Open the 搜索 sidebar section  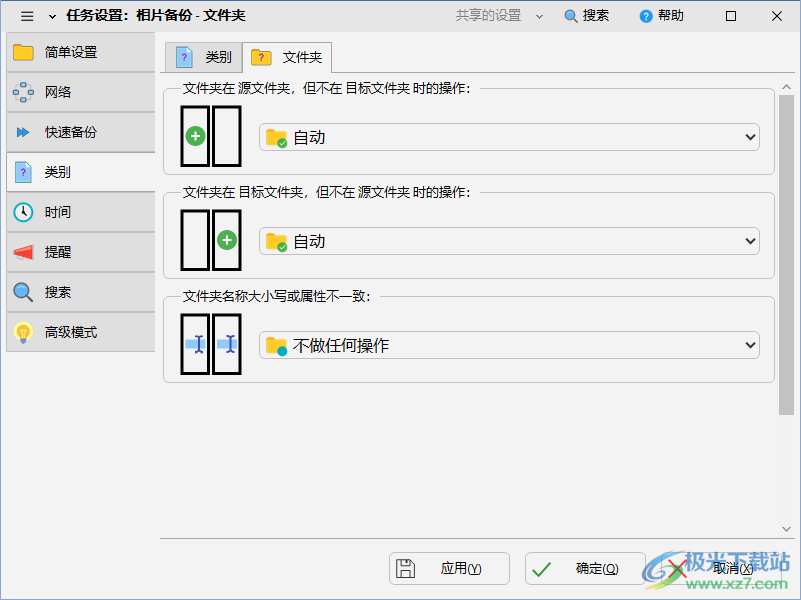(81, 292)
